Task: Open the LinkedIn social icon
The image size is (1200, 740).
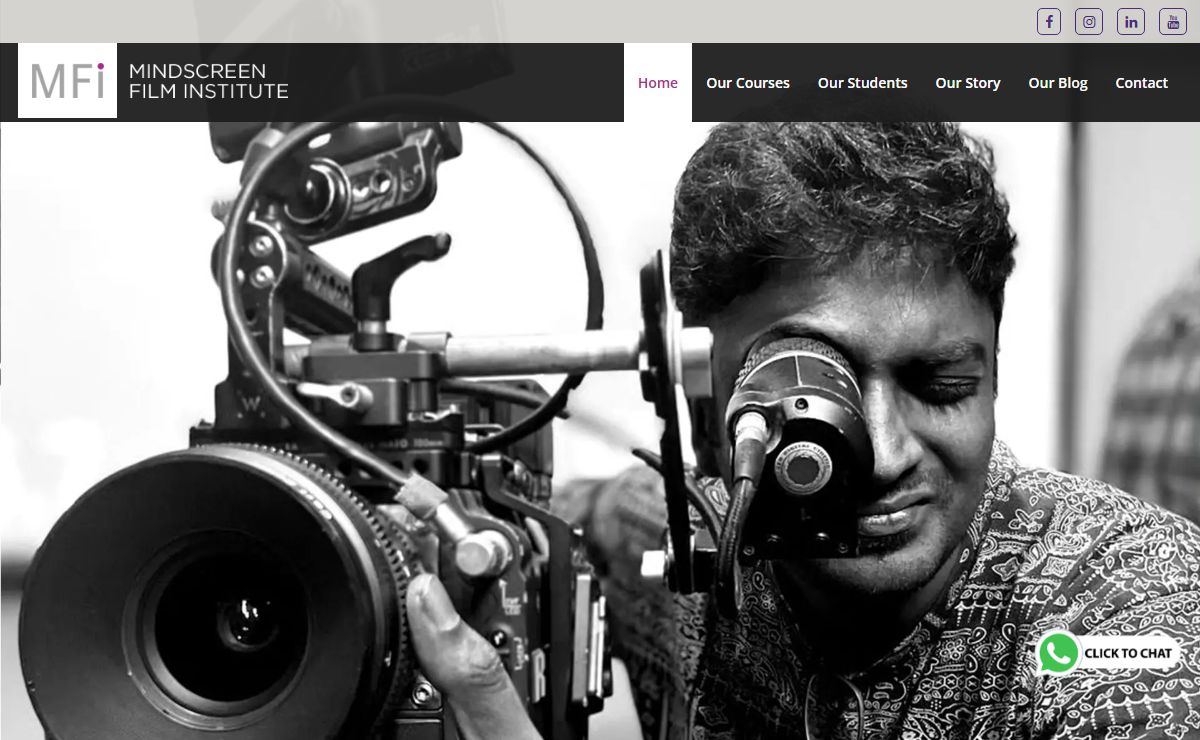Action: (x=1131, y=21)
